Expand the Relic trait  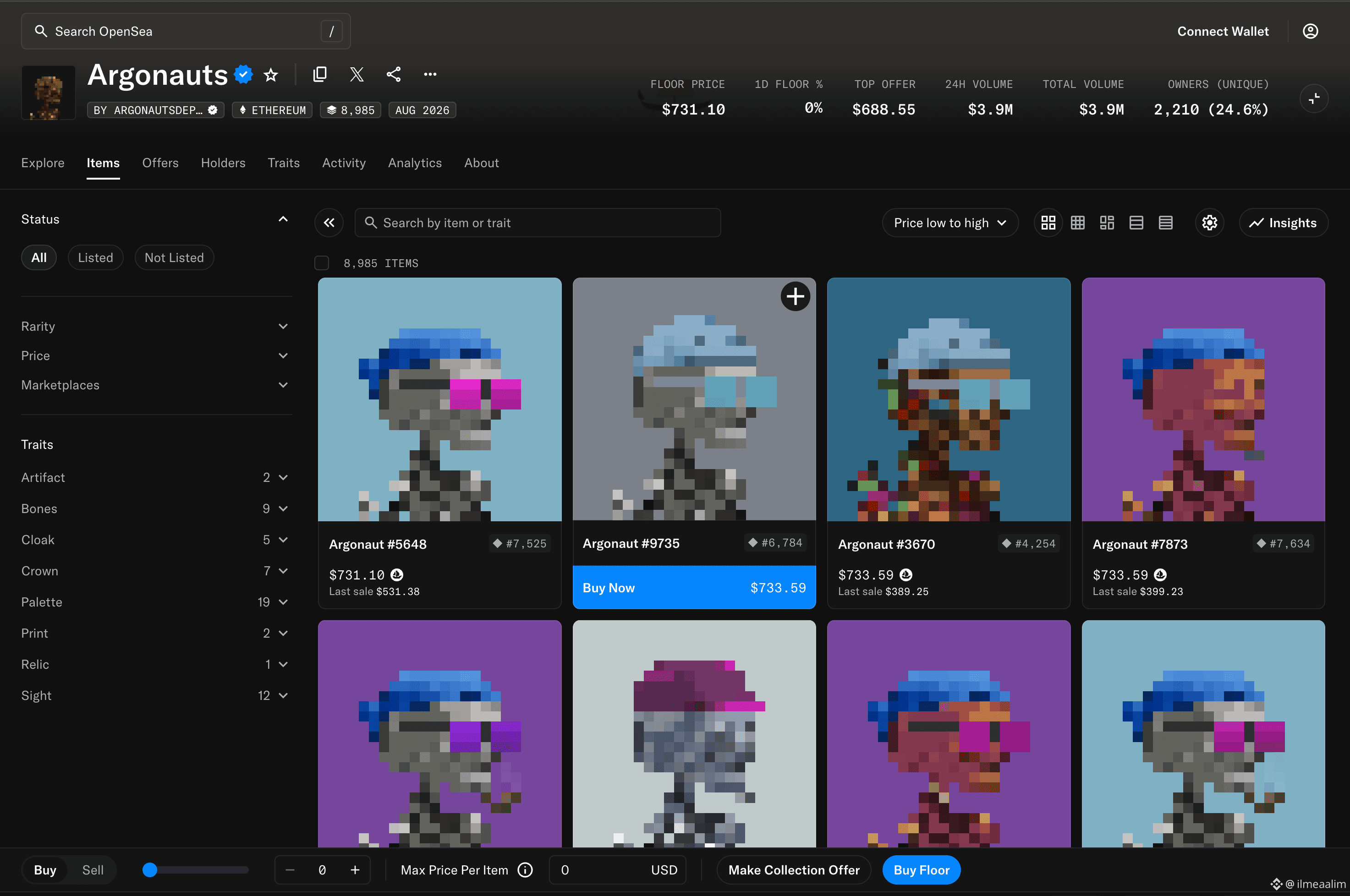[x=154, y=664]
